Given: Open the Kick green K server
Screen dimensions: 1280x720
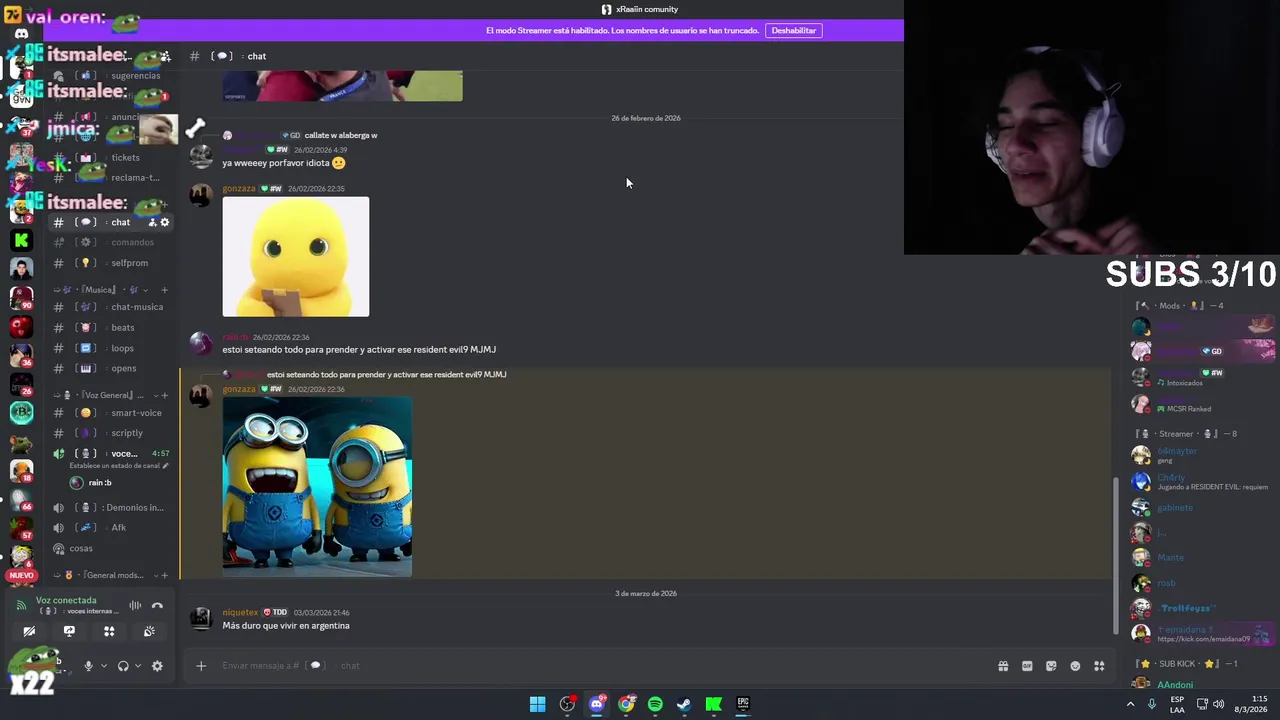Looking at the screenshot, I should [21, 241].
